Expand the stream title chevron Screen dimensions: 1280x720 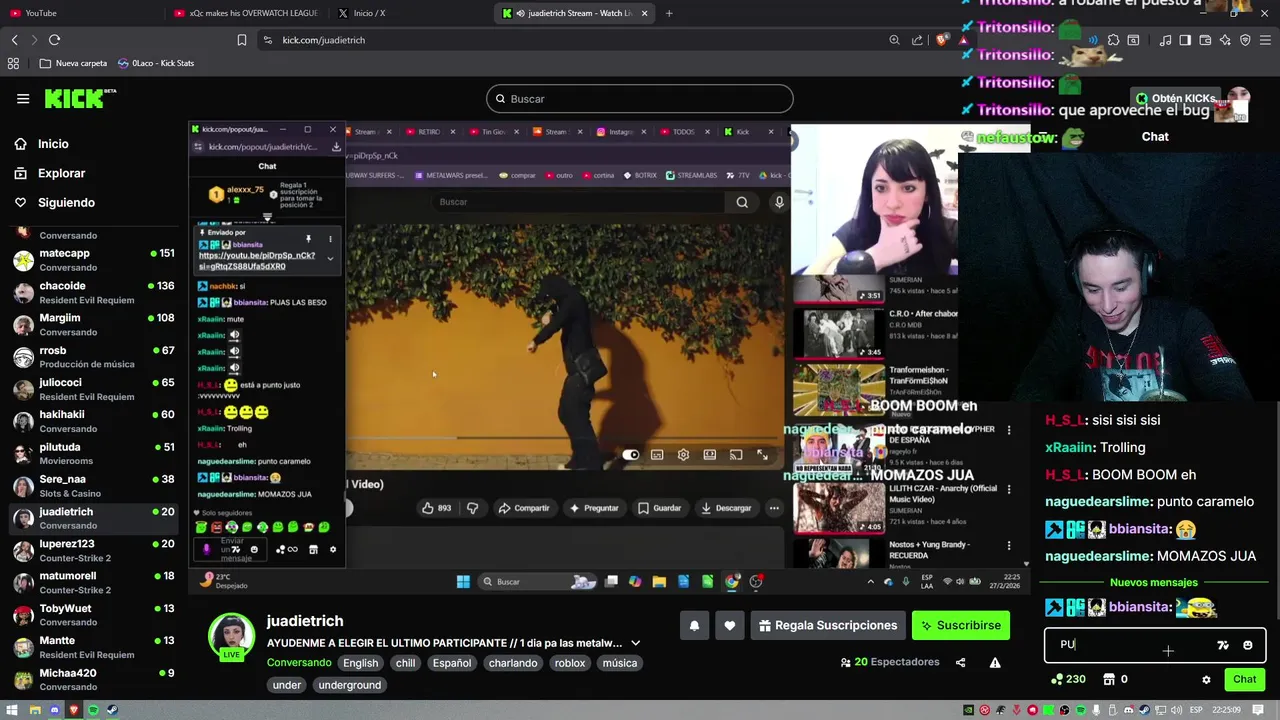point(635,643)
